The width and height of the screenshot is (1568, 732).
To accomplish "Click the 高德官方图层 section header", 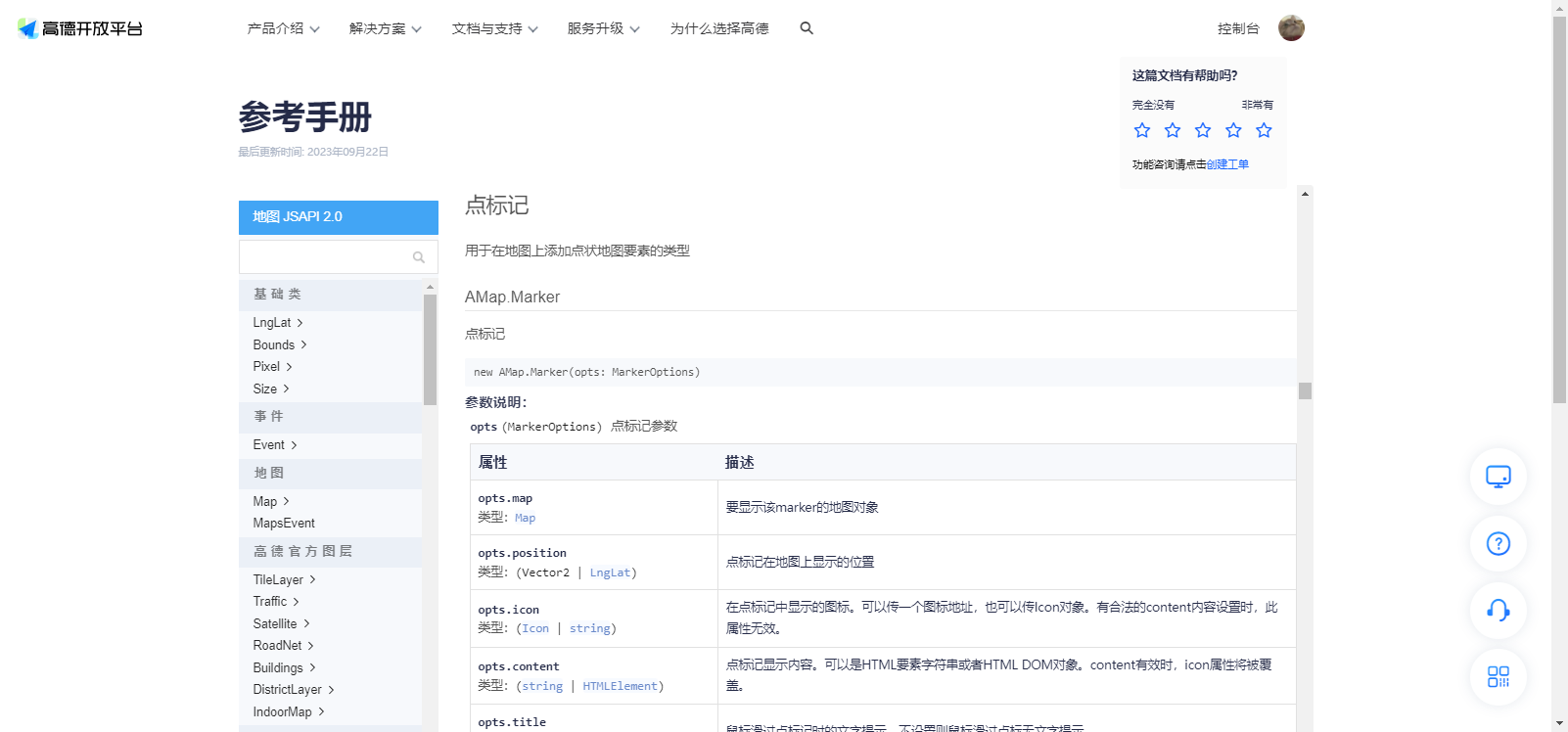I will 330,552.
